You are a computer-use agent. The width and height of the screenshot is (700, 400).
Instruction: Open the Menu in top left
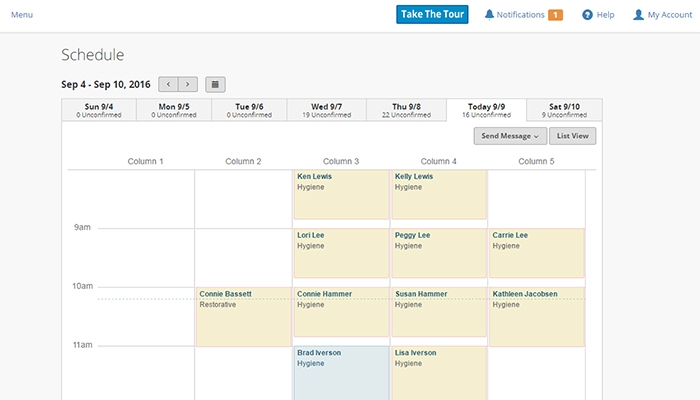[22, 15]
